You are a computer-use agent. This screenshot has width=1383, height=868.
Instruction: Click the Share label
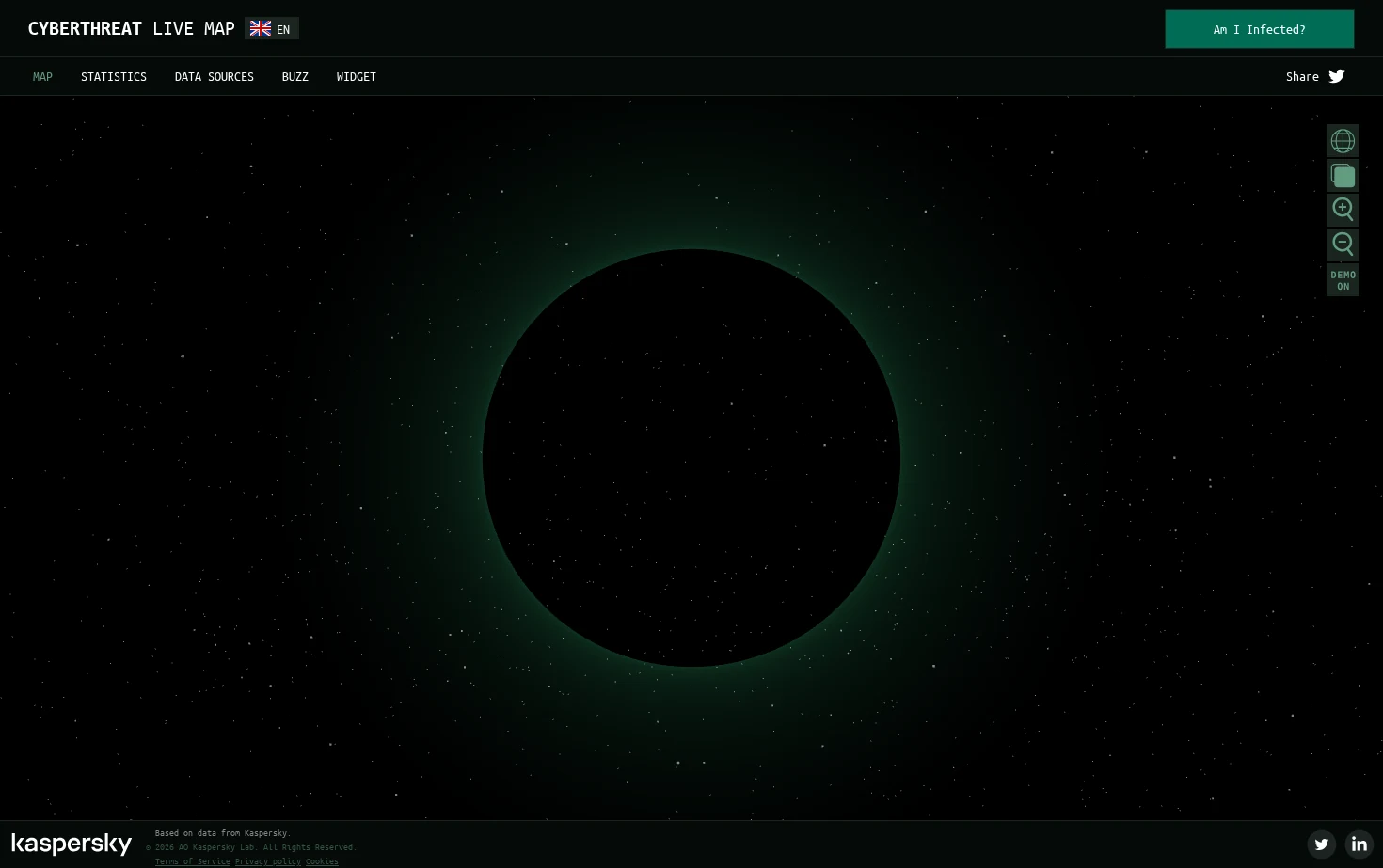tap(1302, 77)
